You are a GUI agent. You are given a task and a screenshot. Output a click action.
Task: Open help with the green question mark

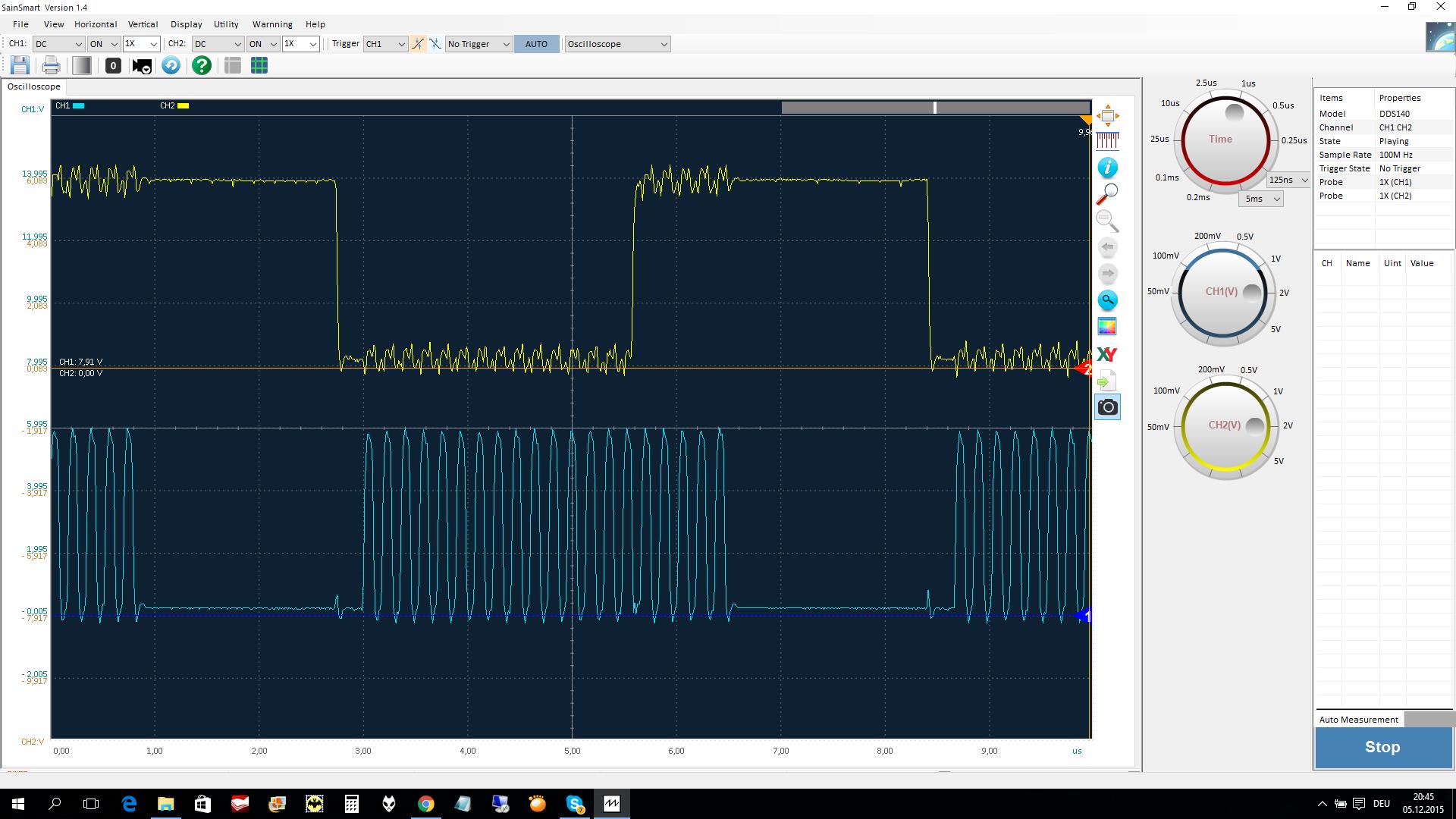tap(202, 65)
